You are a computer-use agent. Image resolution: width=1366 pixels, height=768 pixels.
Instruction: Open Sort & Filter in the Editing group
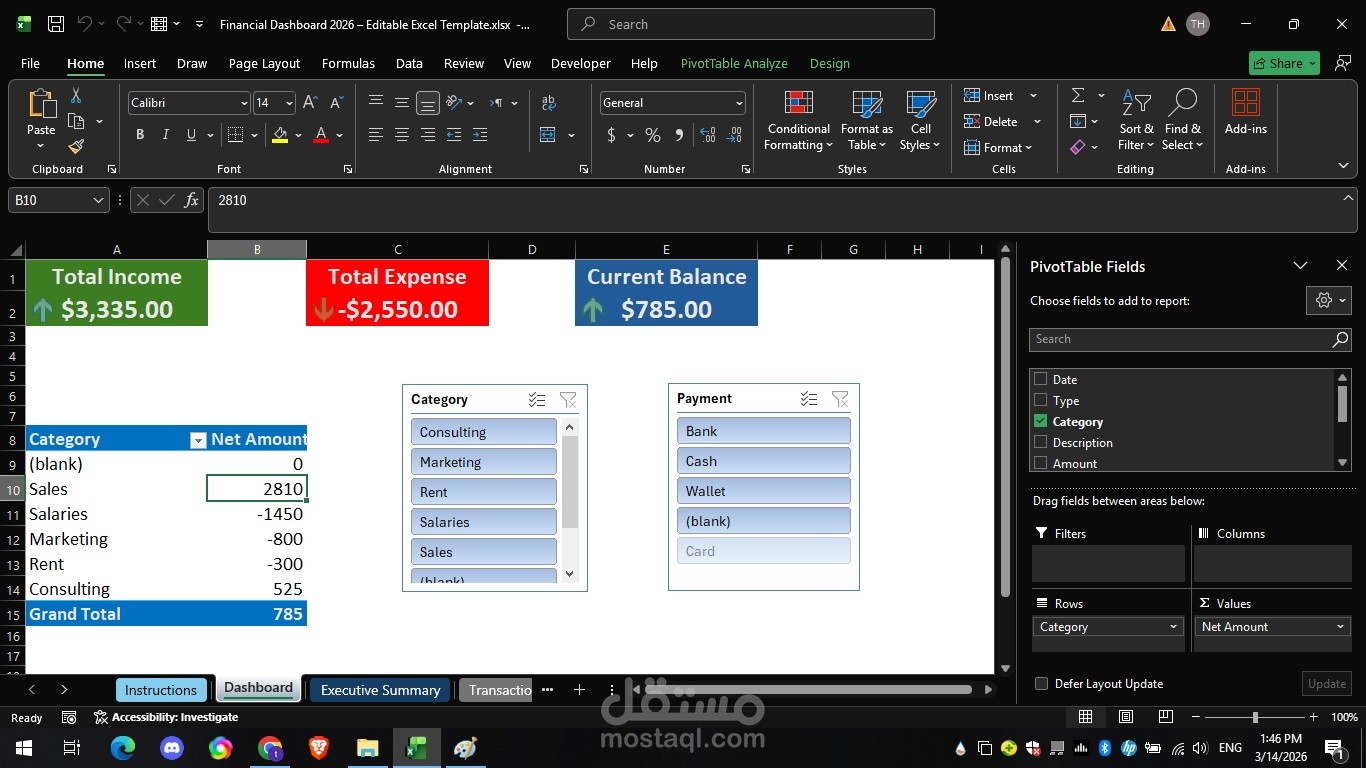pyautogui.click(x=1135, y=122)
